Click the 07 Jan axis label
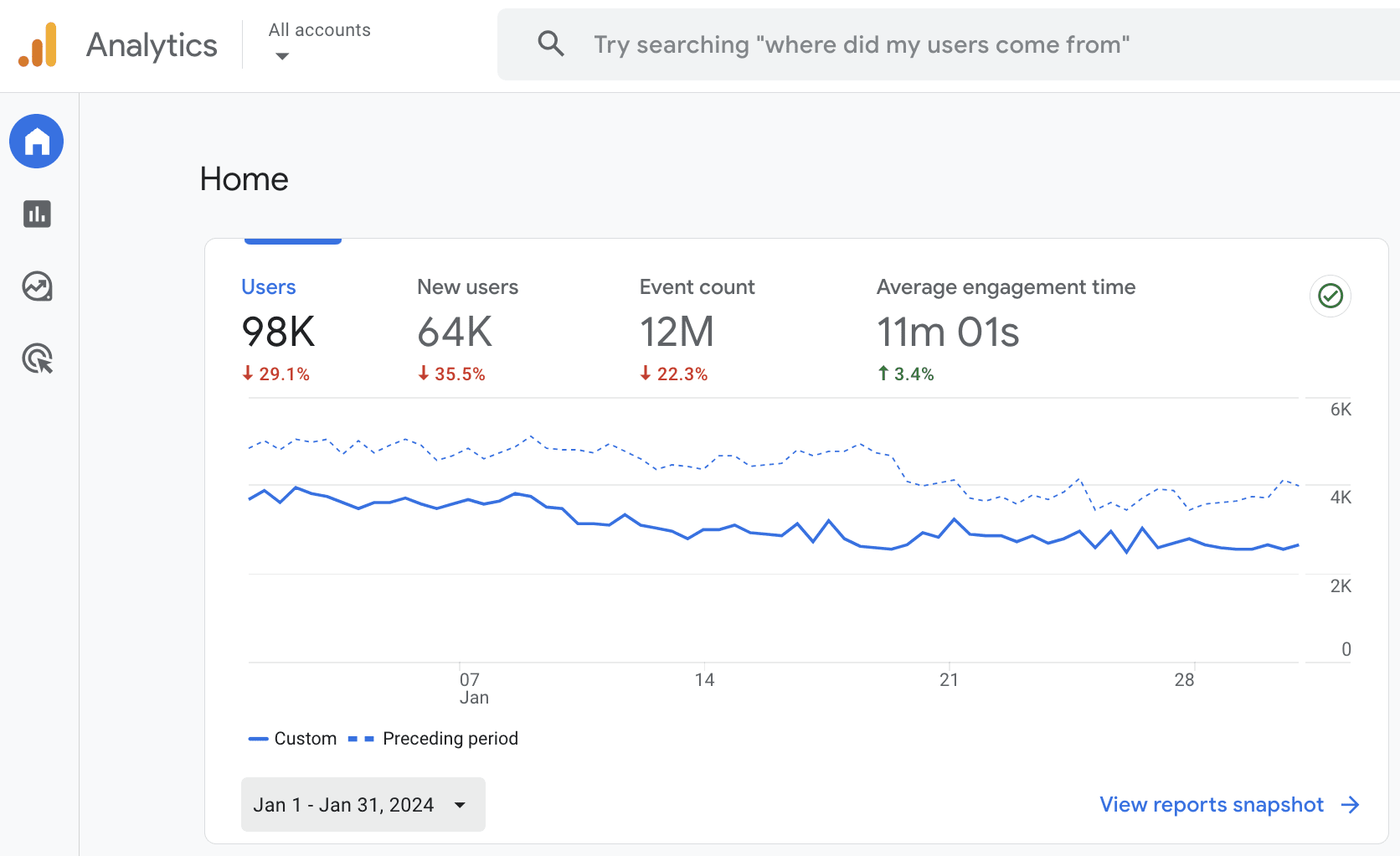Image resolution: width=1400 pixels, height=856 pixels. (x=474, y=688)
